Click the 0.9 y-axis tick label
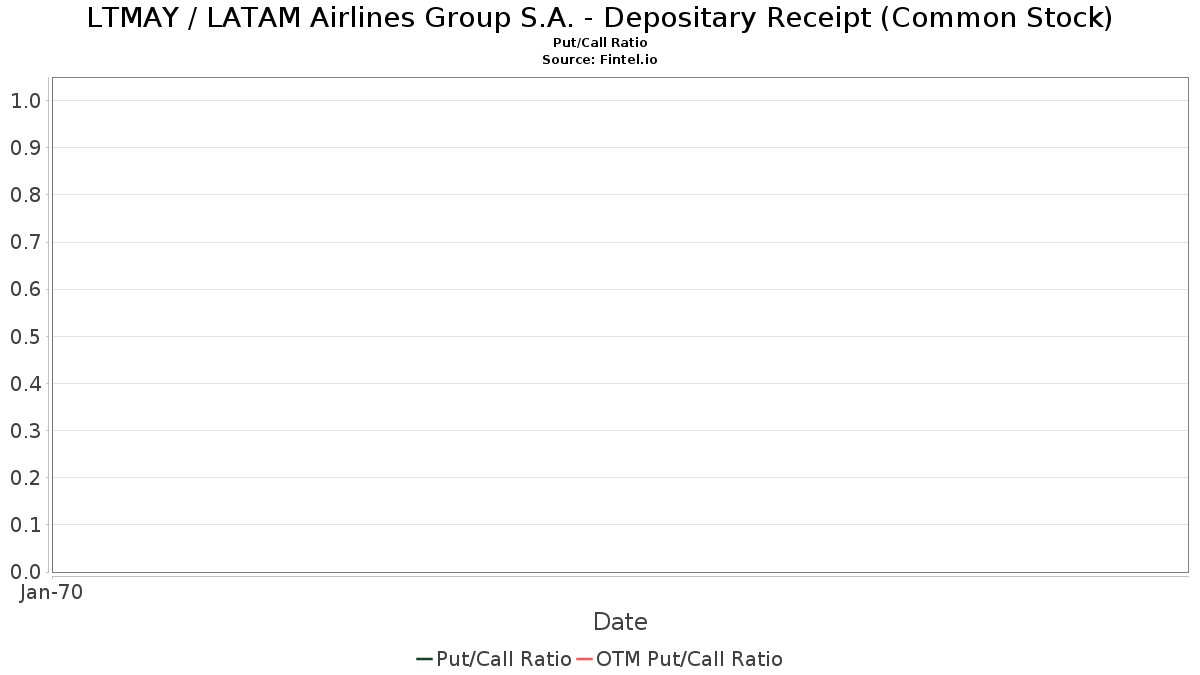 (x=25, y=148)
